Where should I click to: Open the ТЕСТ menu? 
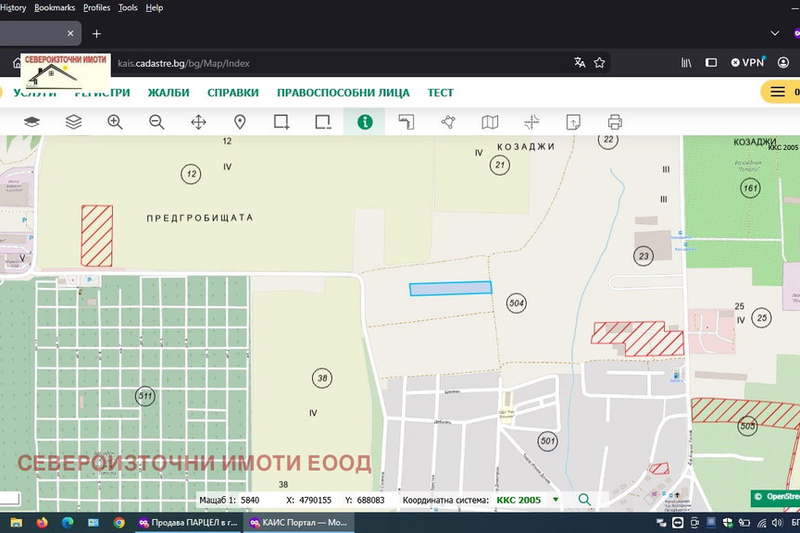click(x=440, y=93)
